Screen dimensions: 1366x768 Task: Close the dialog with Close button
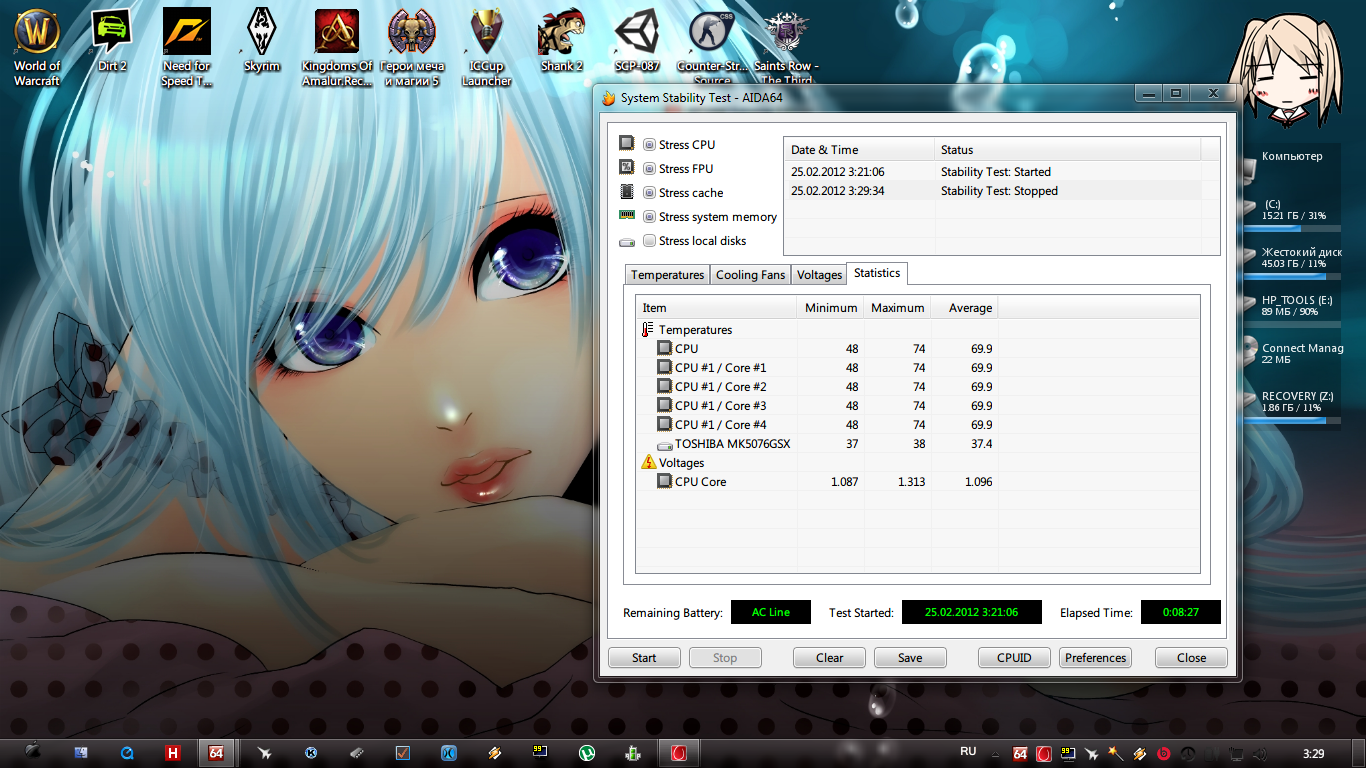pos(1191,658)
